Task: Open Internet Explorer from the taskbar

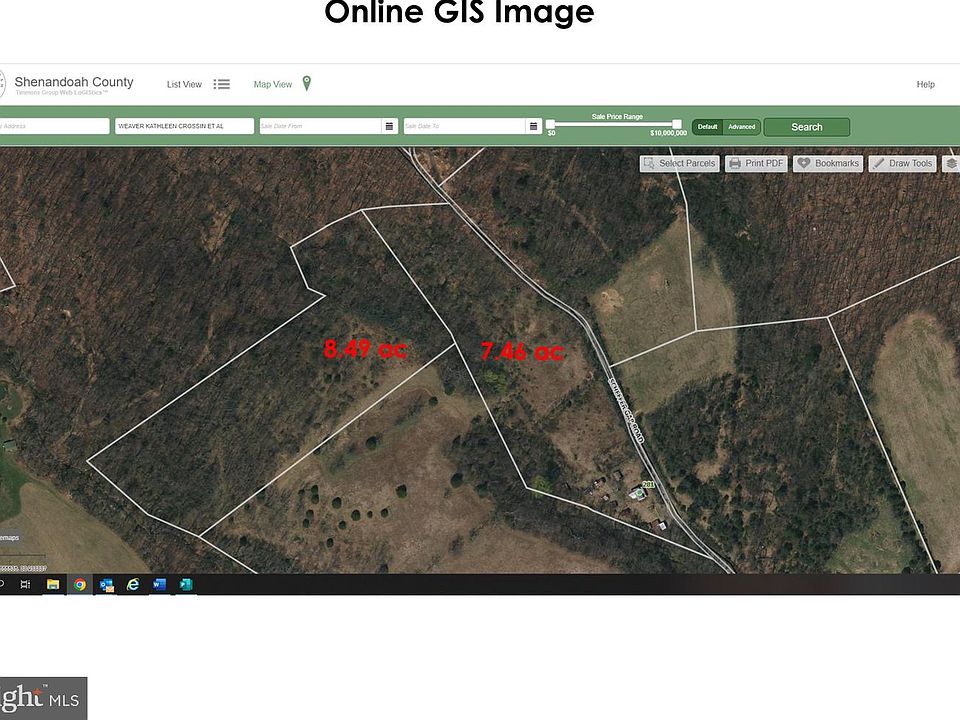Action: [x=132, y=585]
